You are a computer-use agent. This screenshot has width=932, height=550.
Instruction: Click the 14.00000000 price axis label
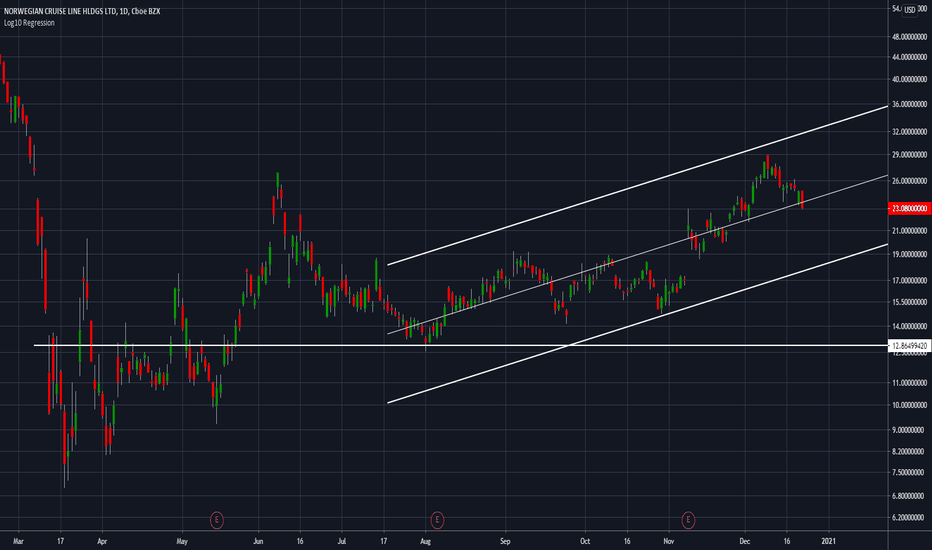tap(909, 326)
